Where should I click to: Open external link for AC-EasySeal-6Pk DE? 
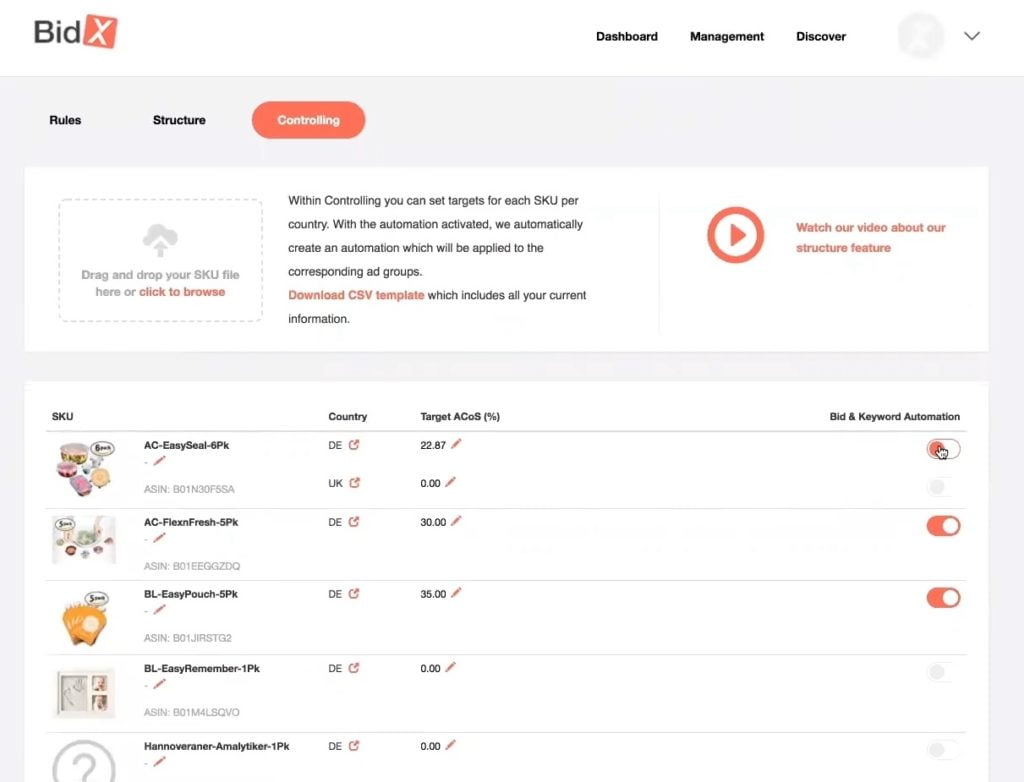point(354,445)
